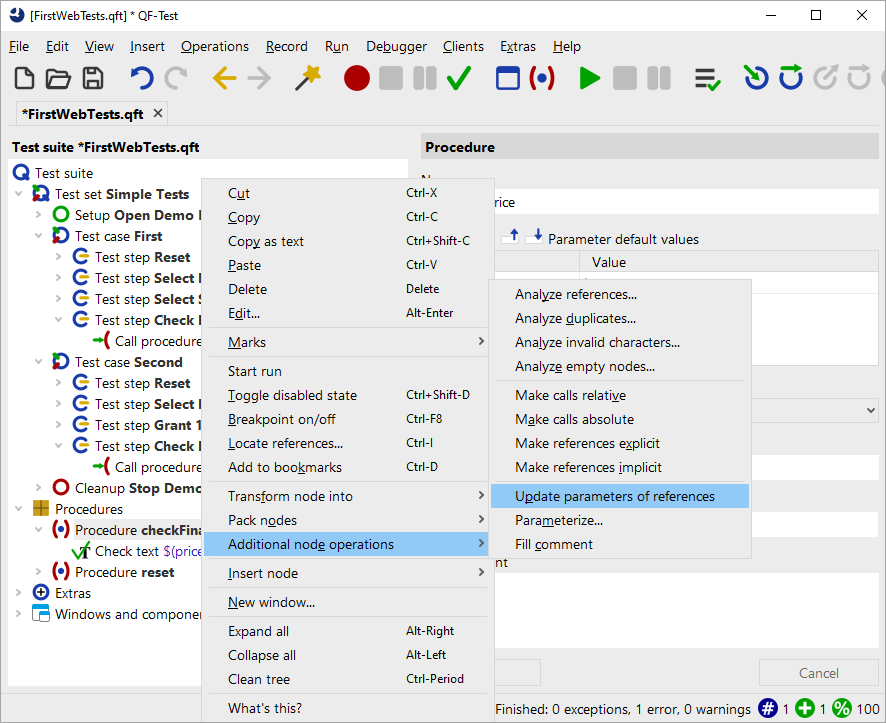
Task: Click the green percent status icon
Action: [841, 708]
